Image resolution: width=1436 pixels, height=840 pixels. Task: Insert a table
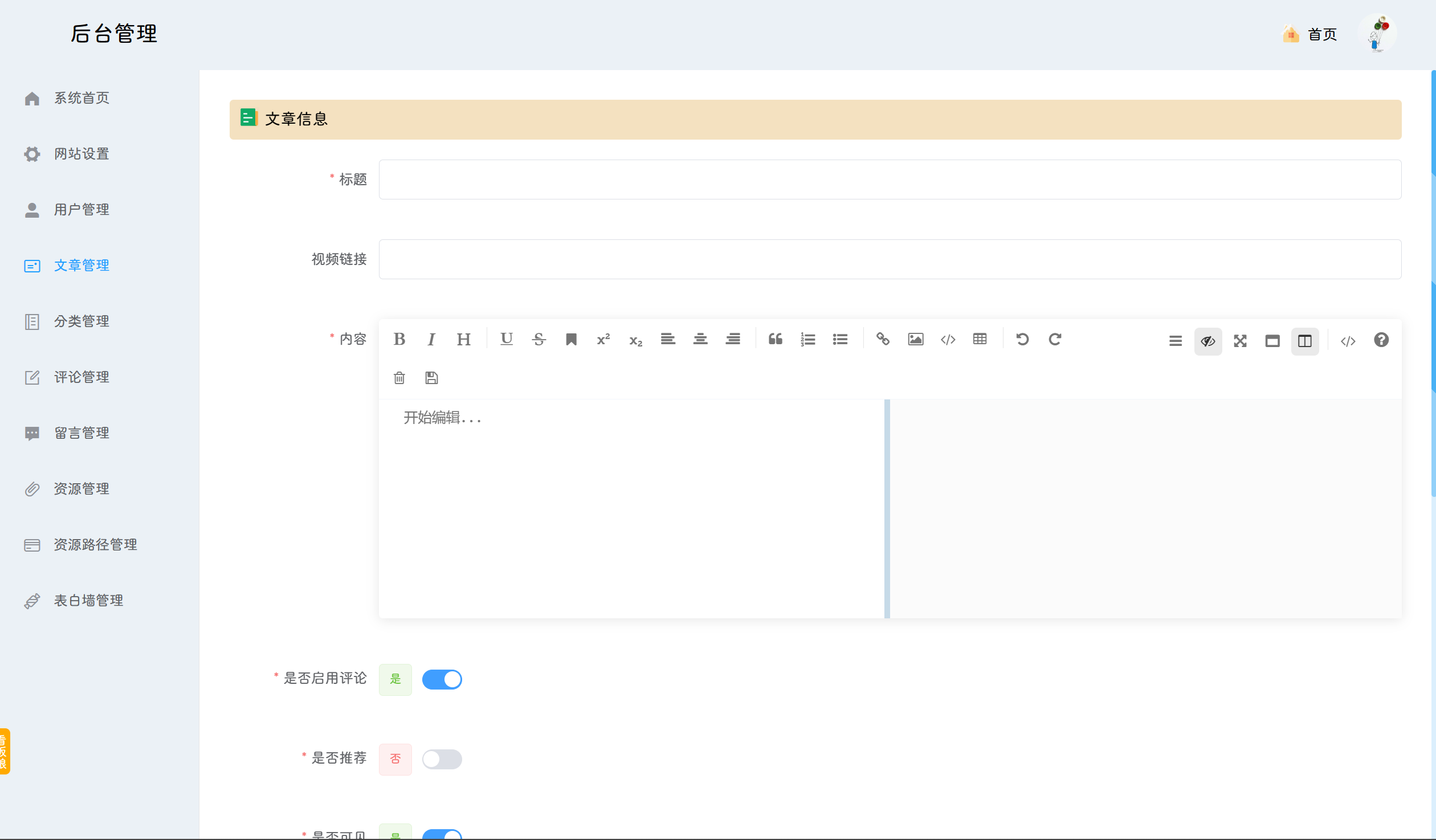(x=980, y=339)
